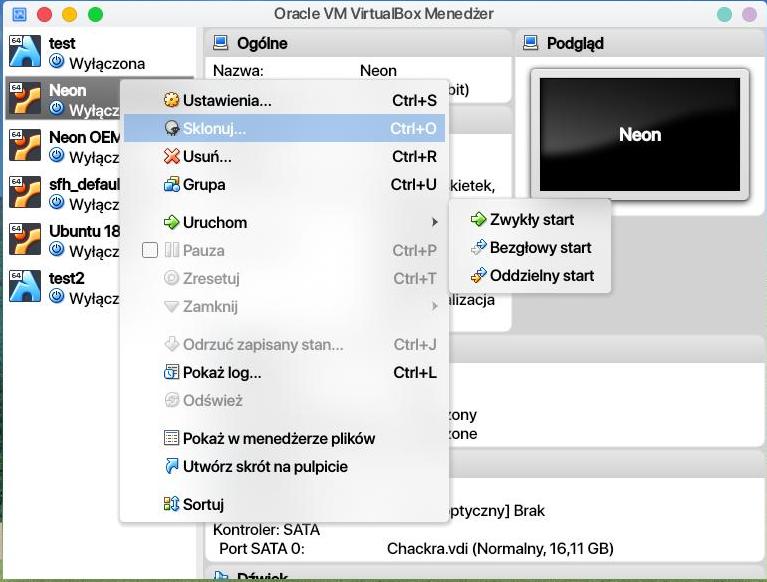Click the file manager list icon
Screen dimensions: 767x582
[171, 438]
